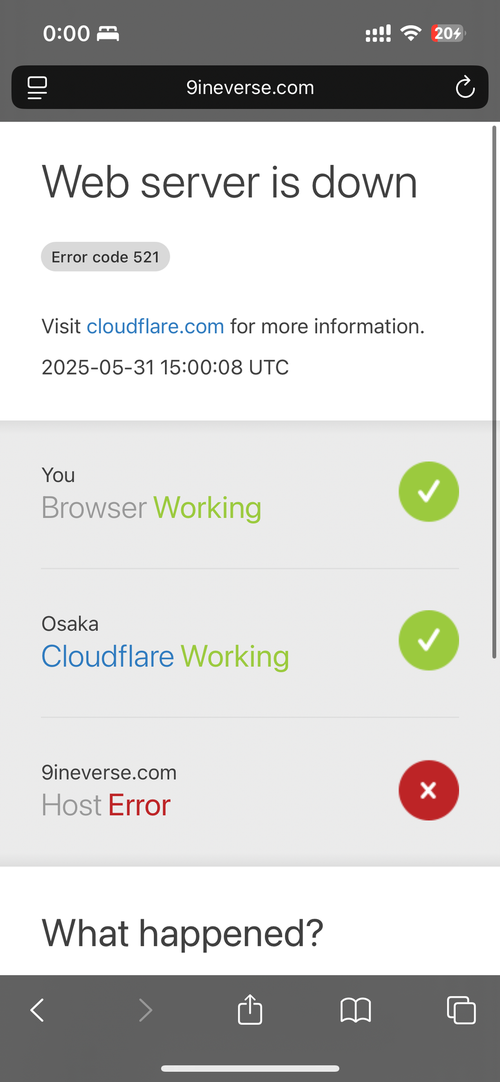Tap the Wi-Fi status icon
Screen dimensions: 500x1082
[x=411, y=32]
